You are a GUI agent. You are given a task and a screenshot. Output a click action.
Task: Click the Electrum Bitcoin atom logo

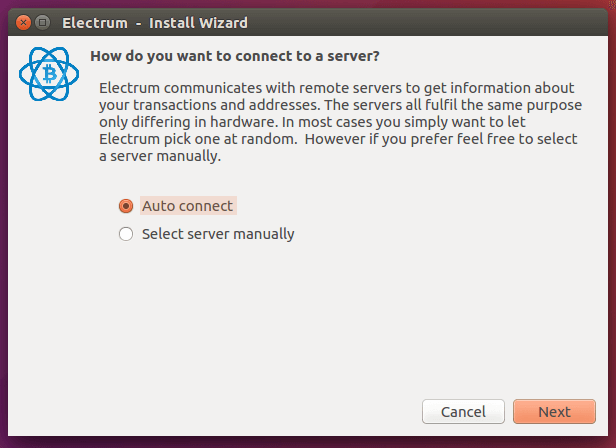click(48, 72)
